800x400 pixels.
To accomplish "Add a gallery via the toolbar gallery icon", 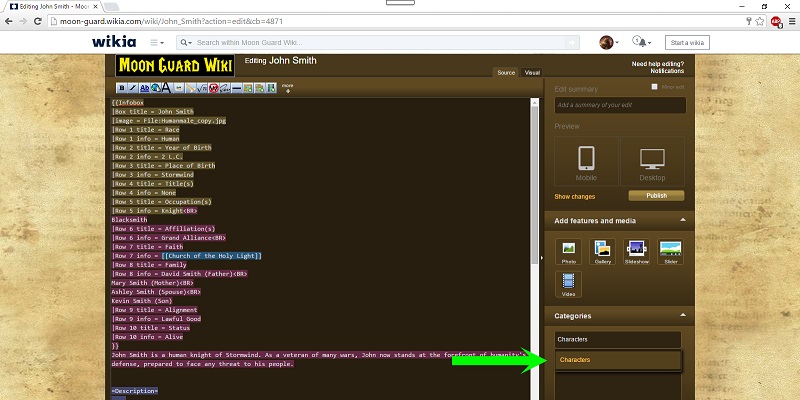I will 259,88.
